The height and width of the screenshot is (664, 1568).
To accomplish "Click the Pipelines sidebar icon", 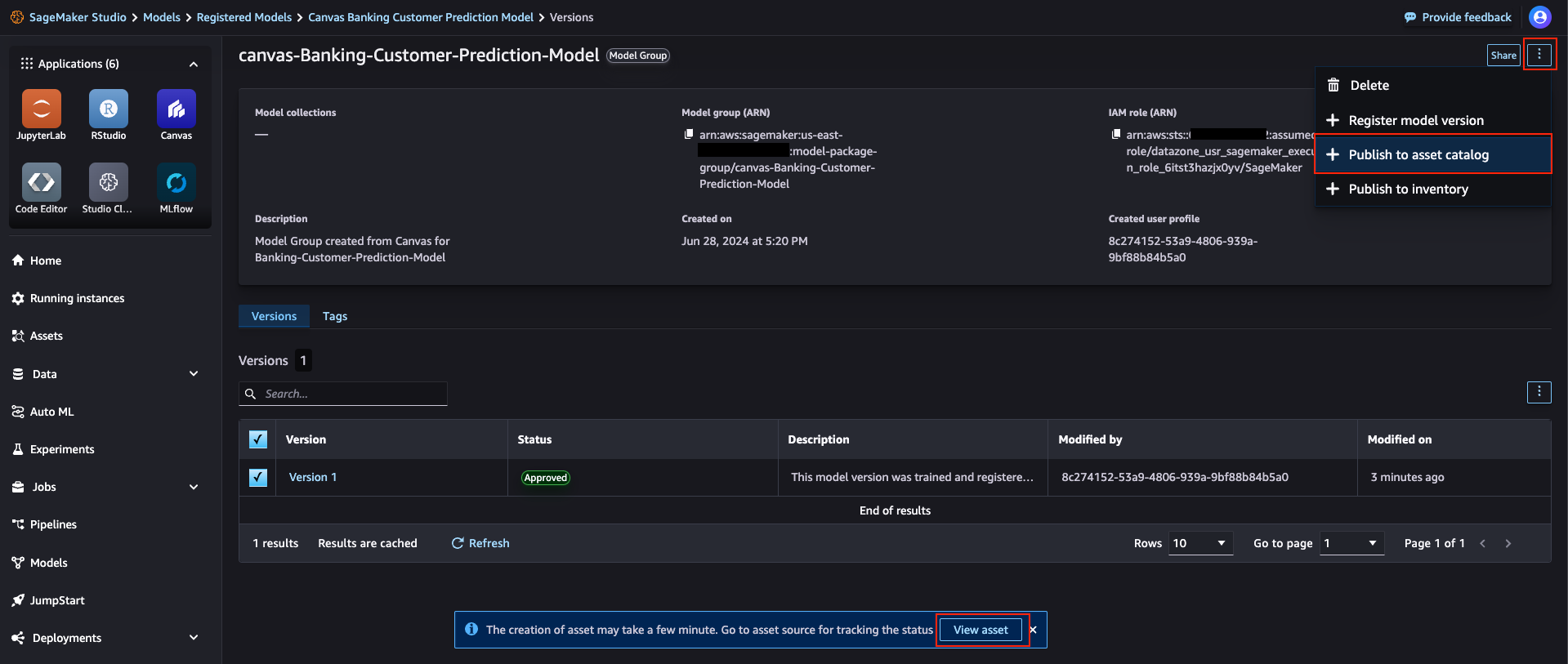I will click(18, 524).
